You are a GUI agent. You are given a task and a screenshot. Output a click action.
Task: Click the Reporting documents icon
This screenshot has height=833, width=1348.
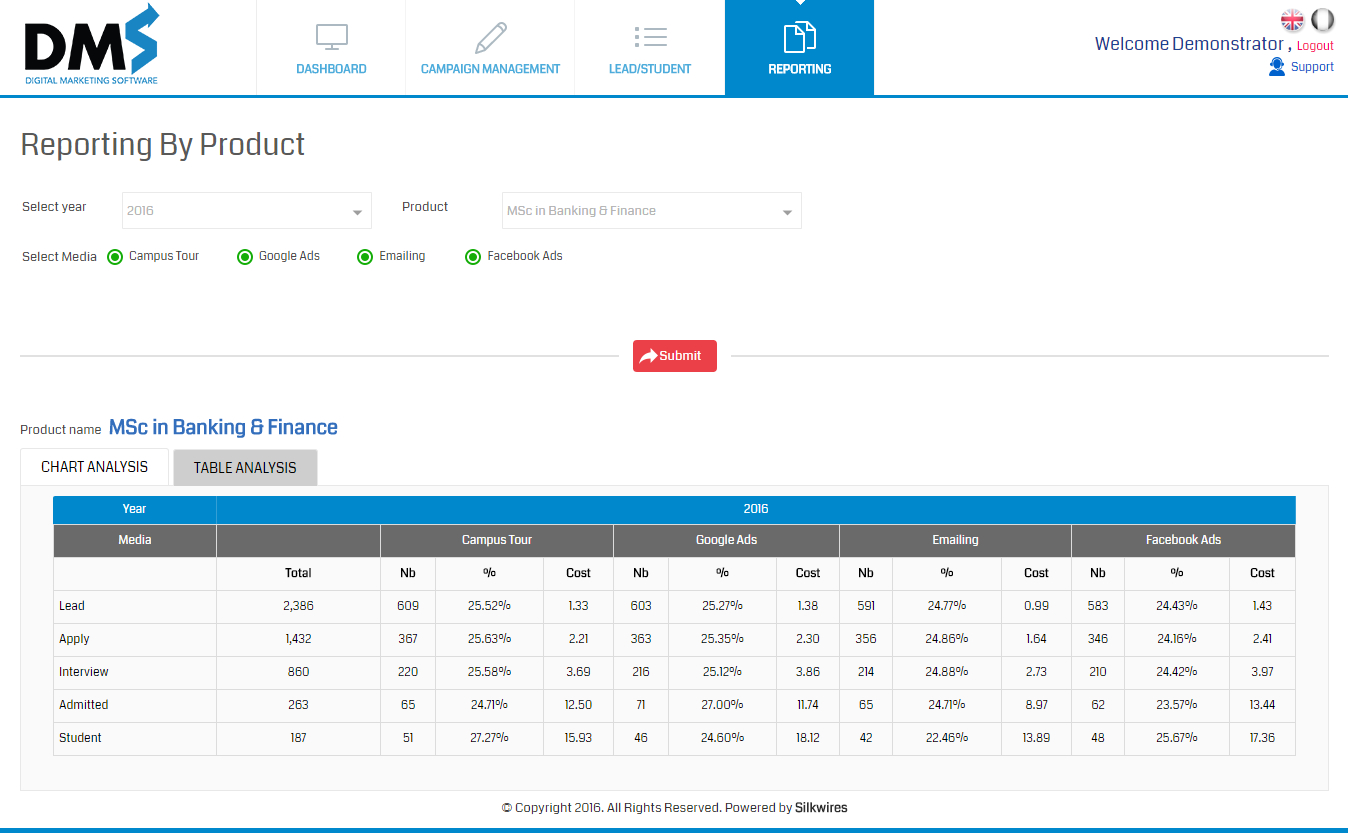click(x=799, y=37)
